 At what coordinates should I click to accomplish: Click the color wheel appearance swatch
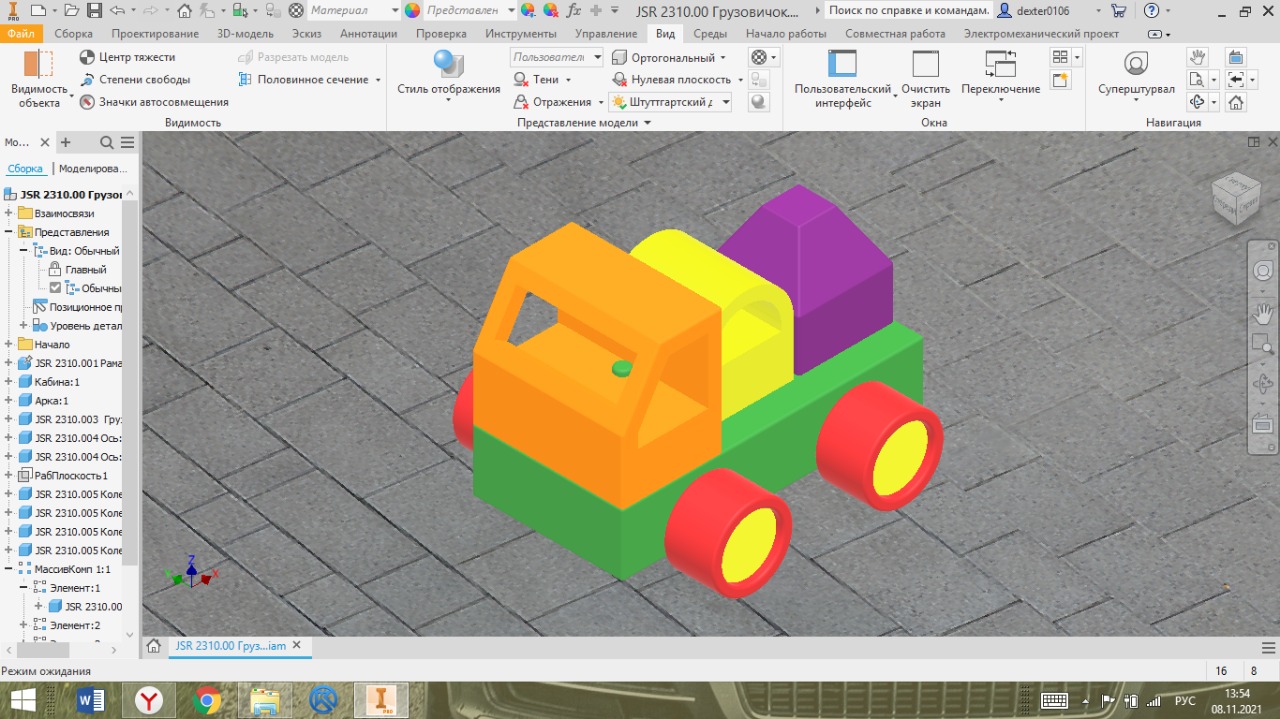coord(413,11)
